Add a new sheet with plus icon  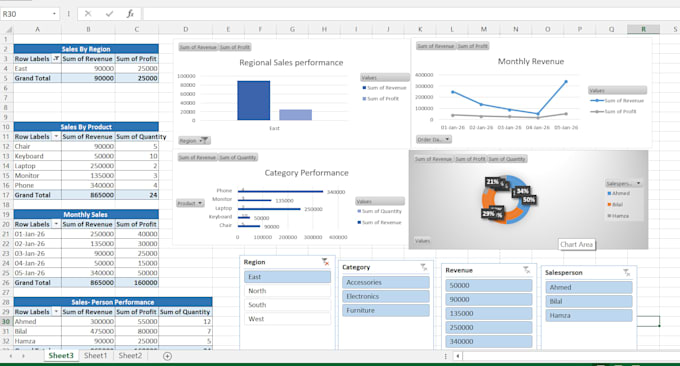[x=167, y=356]
